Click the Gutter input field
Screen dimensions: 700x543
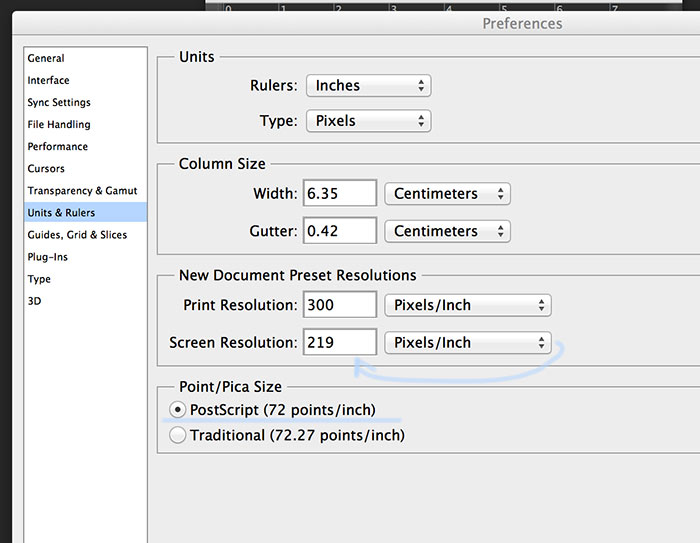(x=340, y=231)
